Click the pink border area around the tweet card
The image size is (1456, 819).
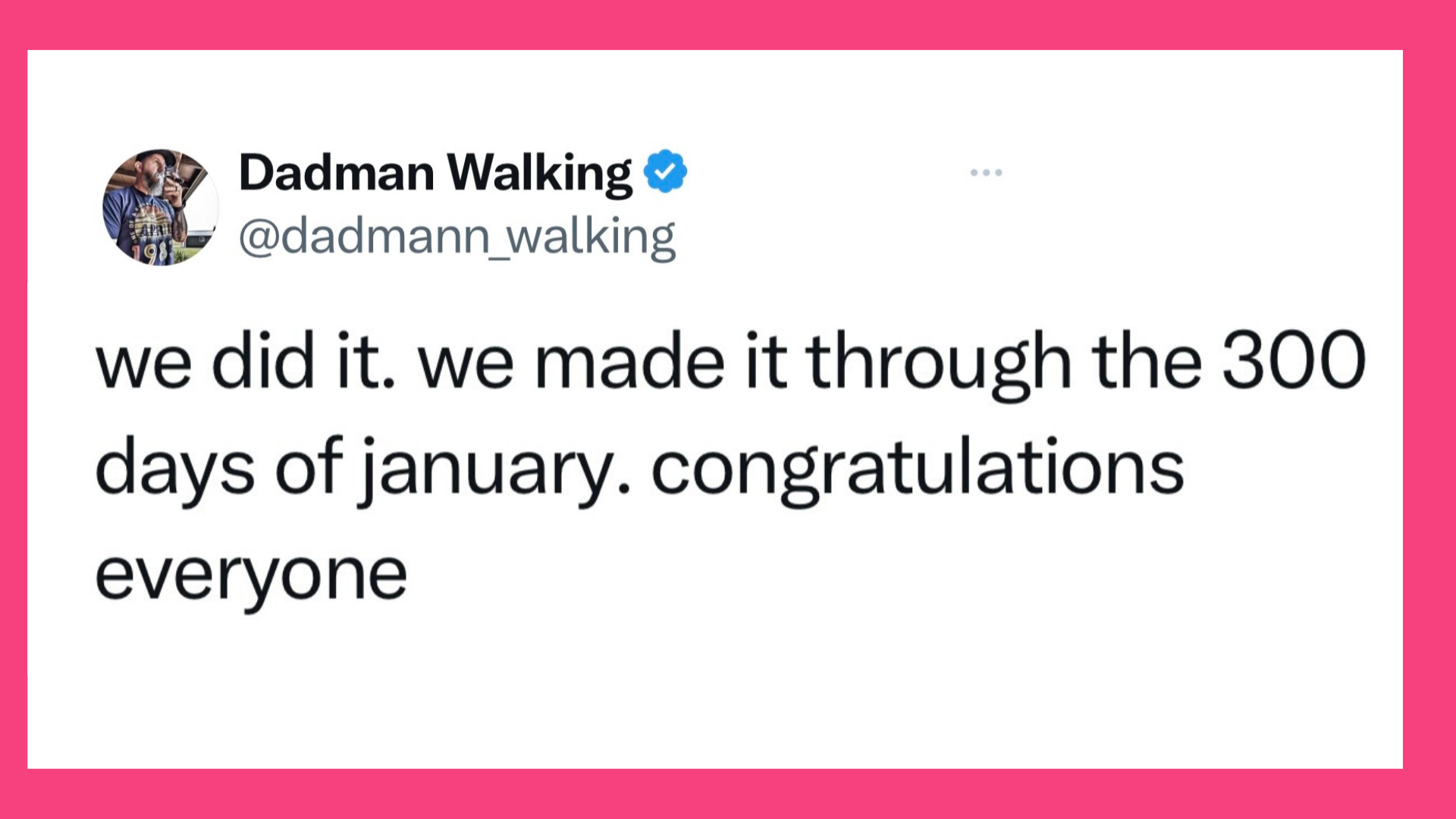click(x=728, y=24)
